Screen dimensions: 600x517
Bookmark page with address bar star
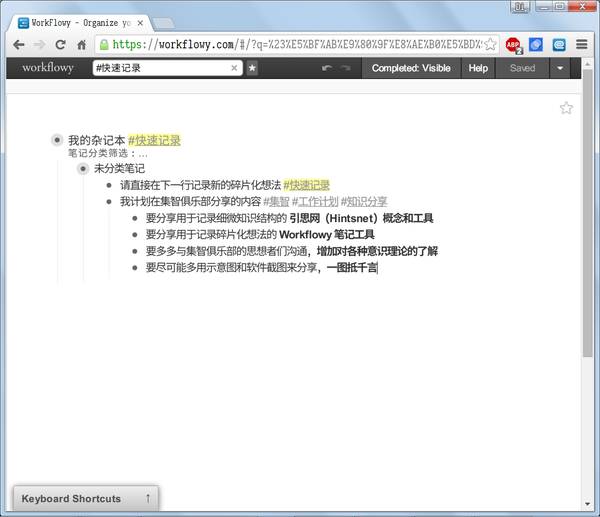click(490, 44)
